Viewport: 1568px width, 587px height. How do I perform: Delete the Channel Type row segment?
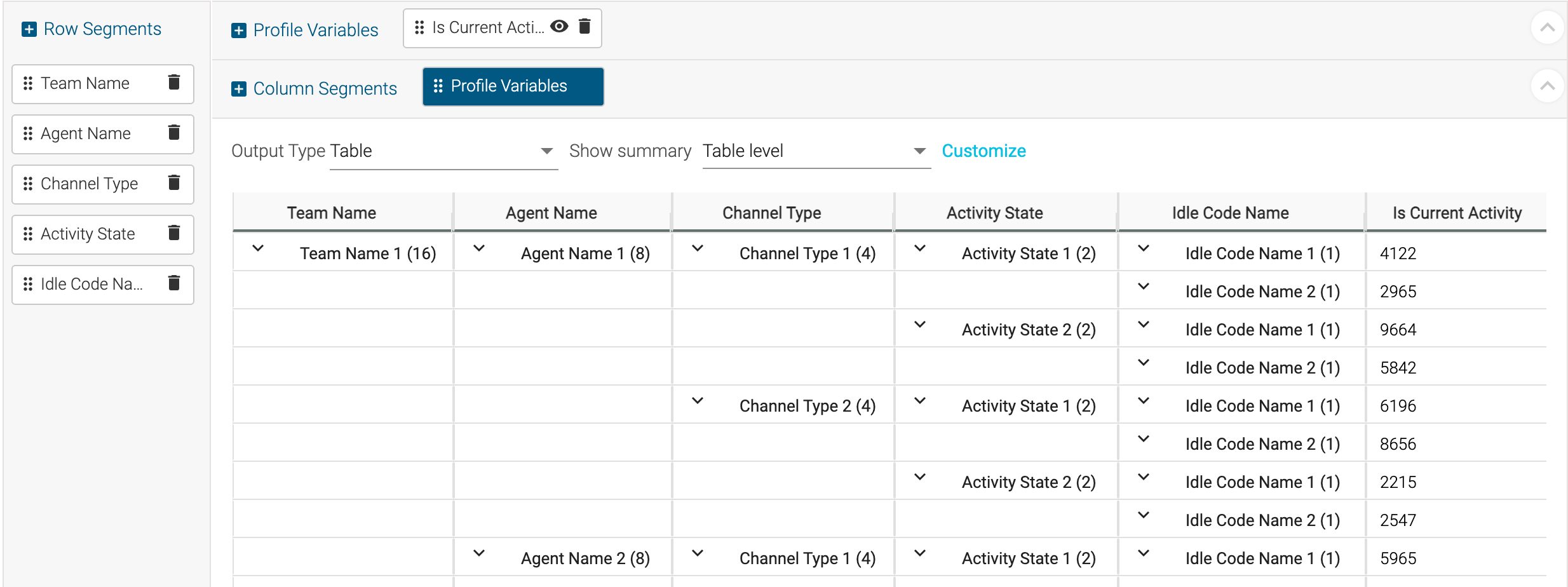click(174, 184)
